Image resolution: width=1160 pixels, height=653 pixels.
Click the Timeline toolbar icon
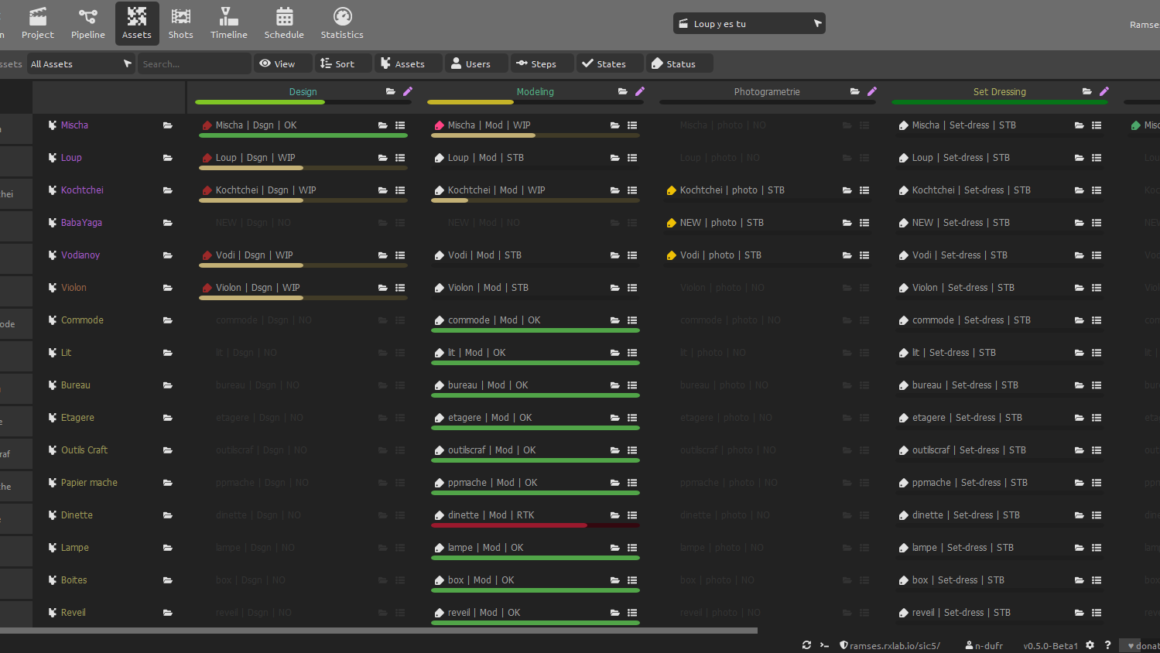tap(229, 23)
